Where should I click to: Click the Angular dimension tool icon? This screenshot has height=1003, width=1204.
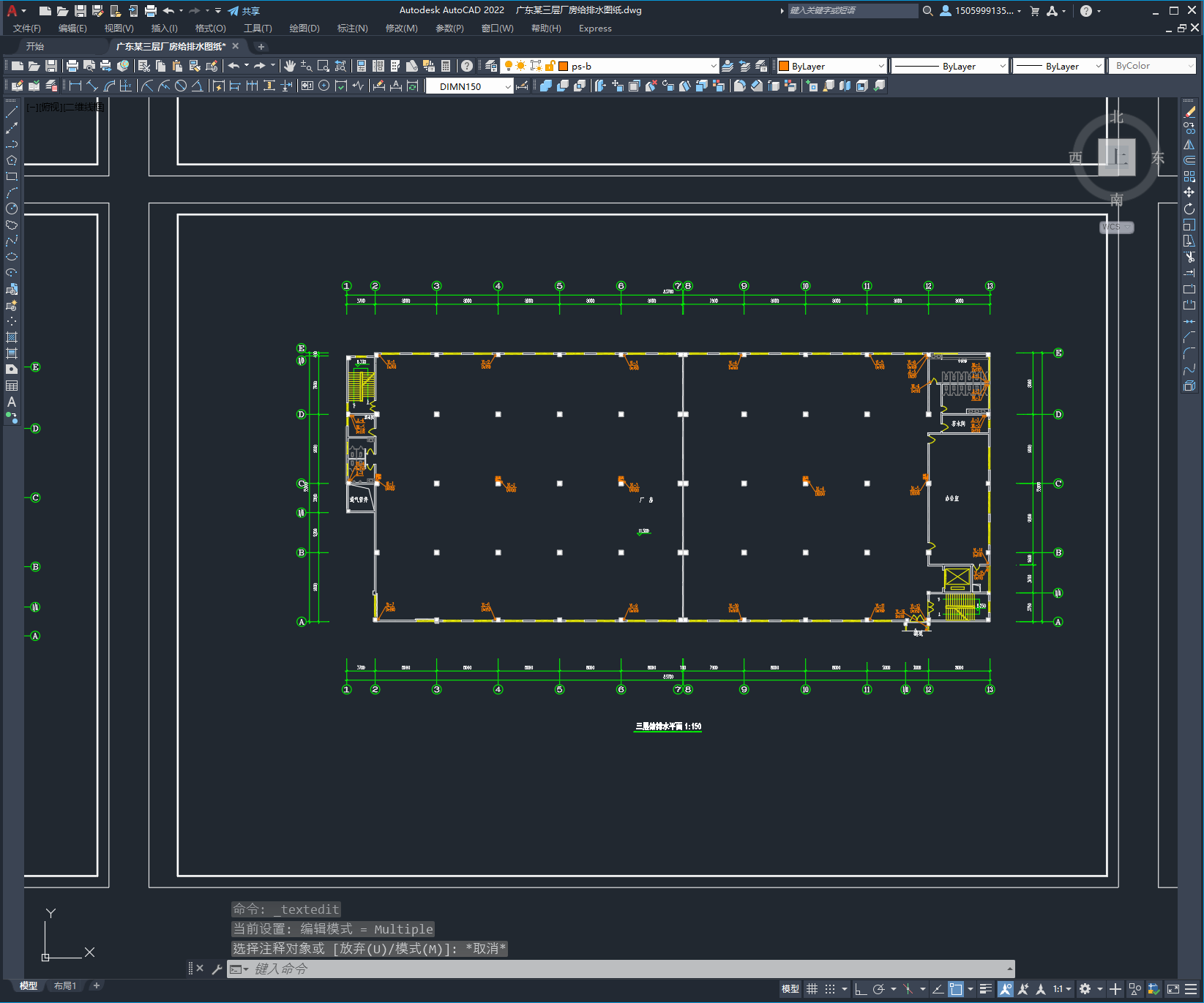click(x=198, y=86)
